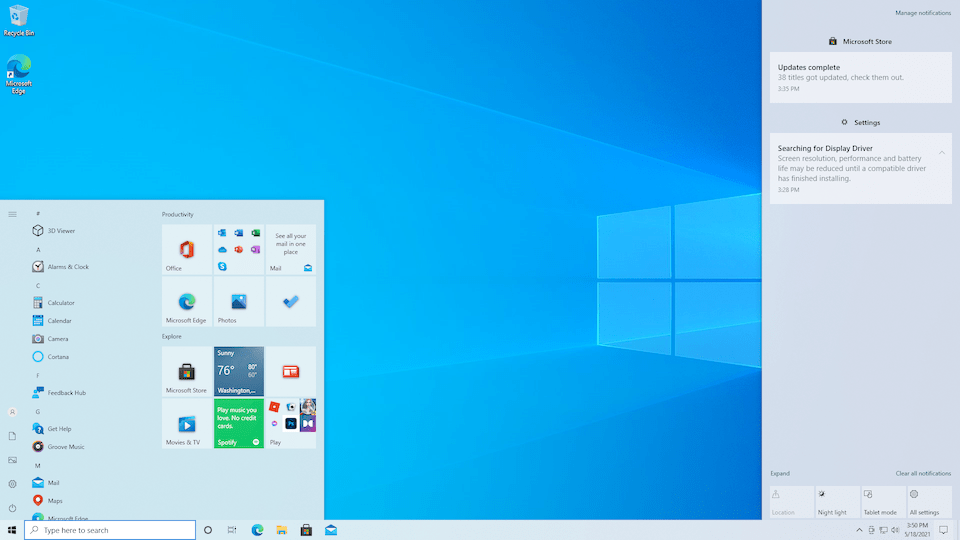The height and width of the screenshot is (540, 960).
Task: Open the Microsoft Edge tile
Action: point(187,301)
